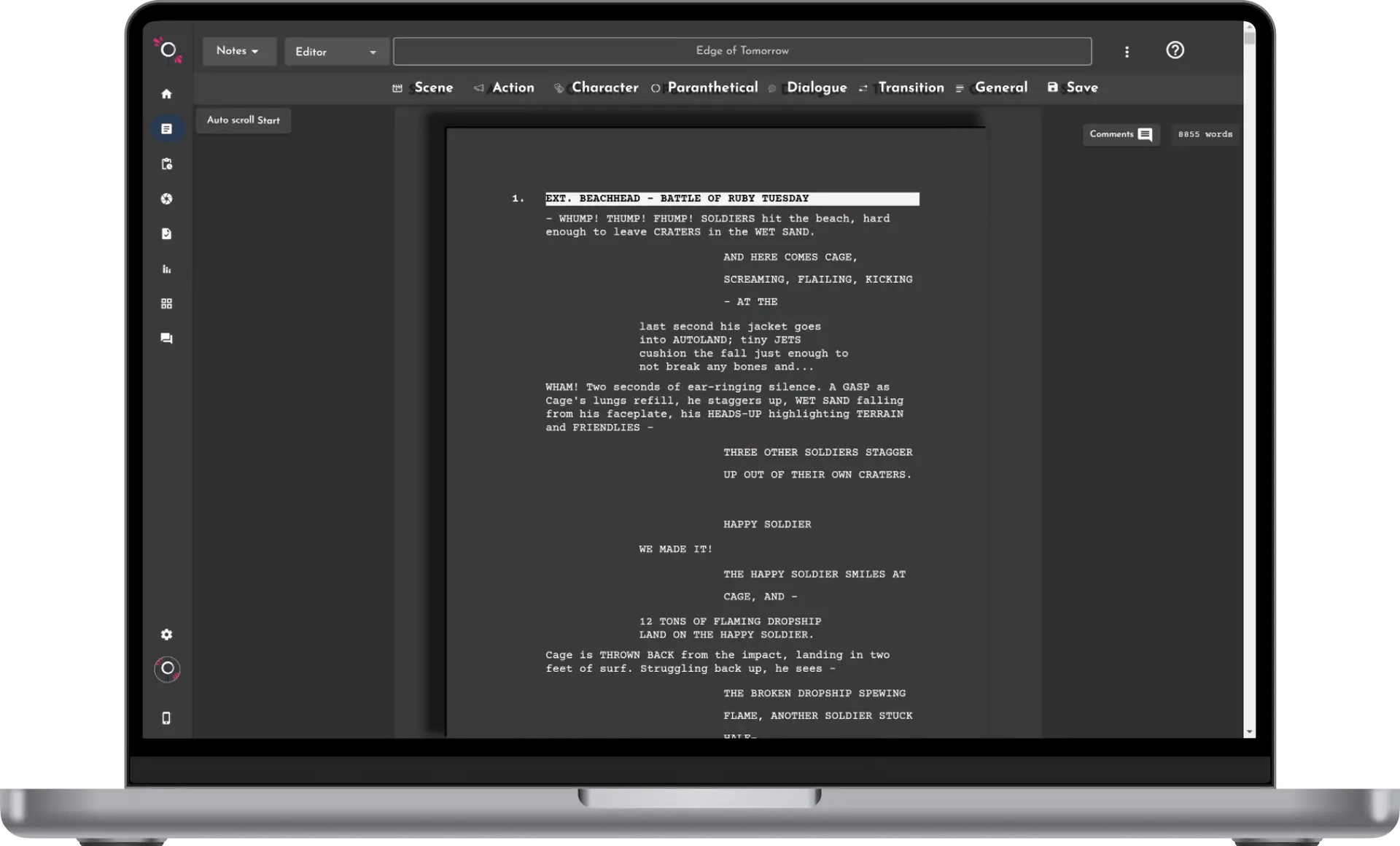Image resolution: width=1400 pixels, height=846 pixels.
Task: Add a Dialogue element
Action: point(817,88)
